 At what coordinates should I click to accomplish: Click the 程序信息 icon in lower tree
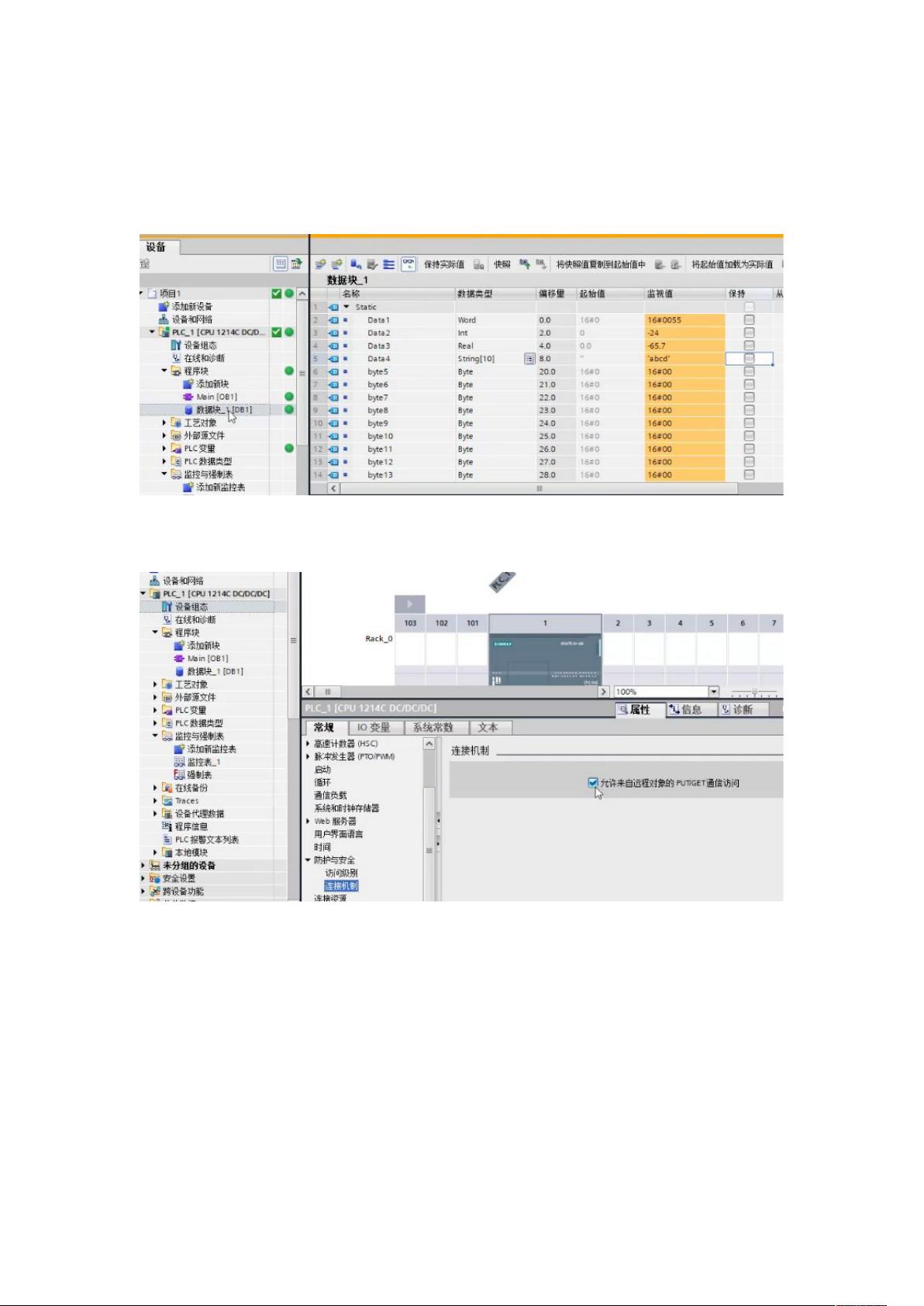pos(167,826)
